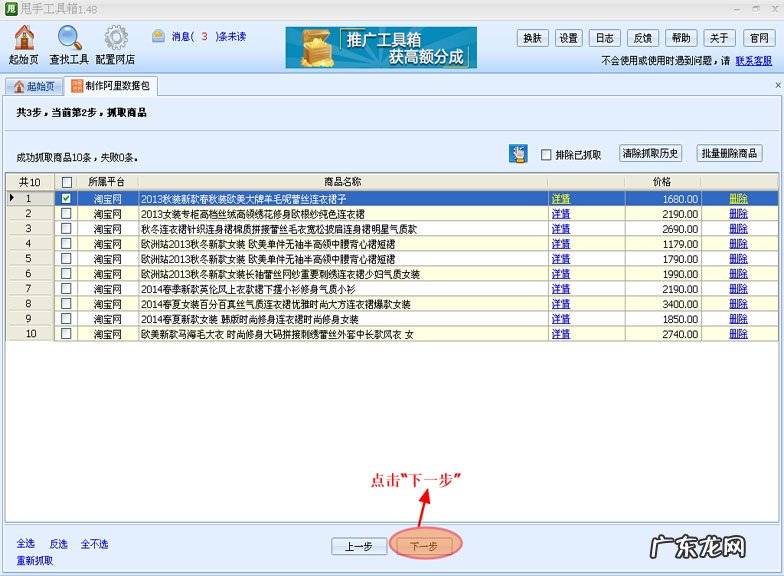Open the 起始页 home icon in toolbar

click(x=24, y=45)
